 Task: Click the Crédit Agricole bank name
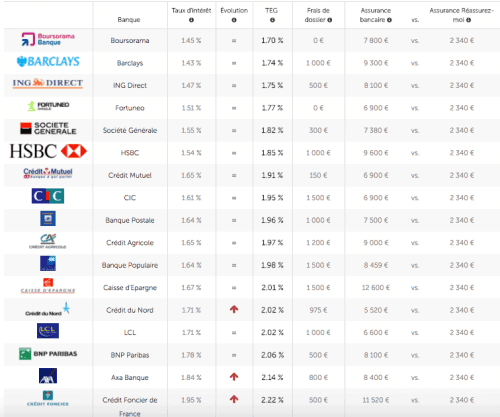coord(130,243)
